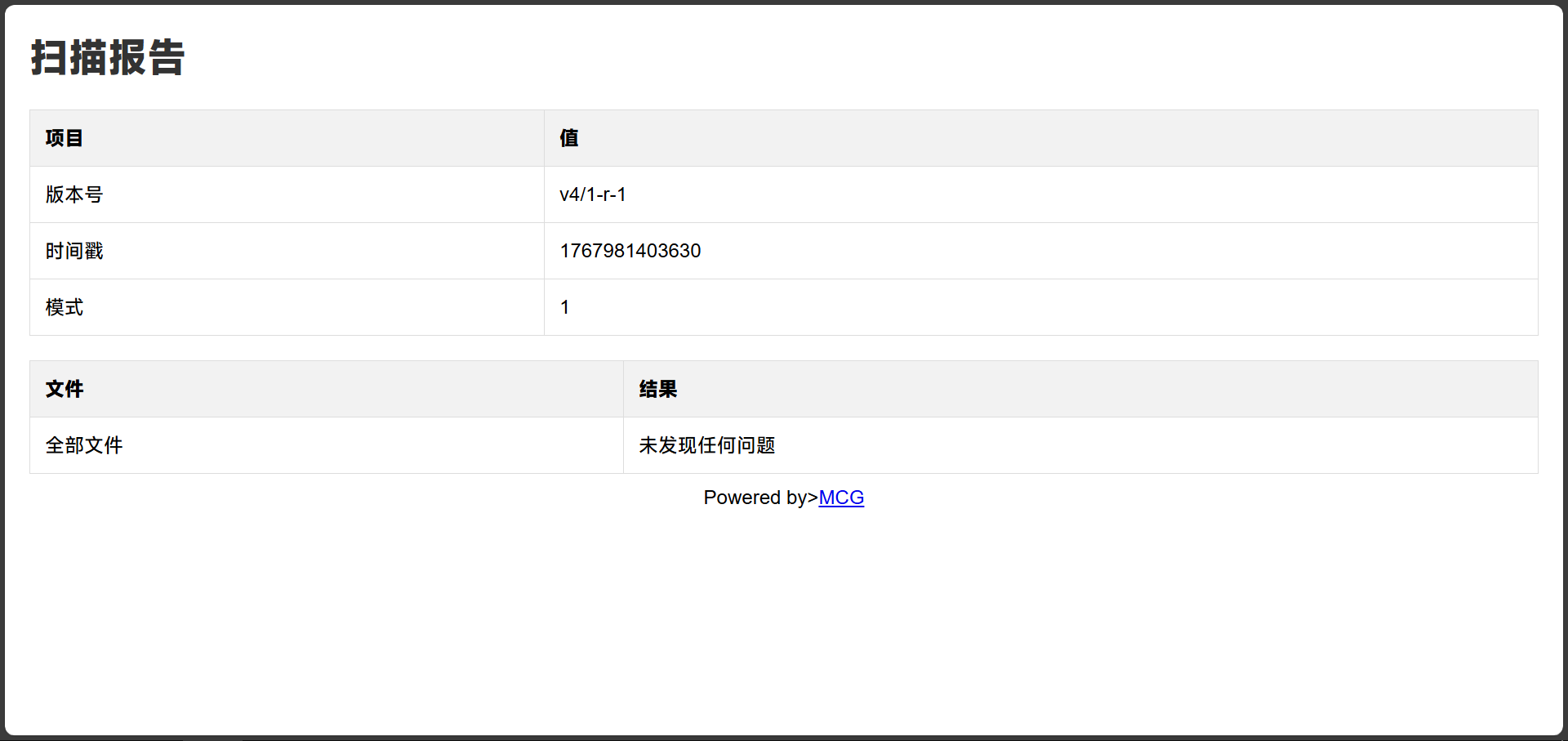Click the 版本号 label cell
The height and width of the screenshot is (741, 1568).
[74, 194]
